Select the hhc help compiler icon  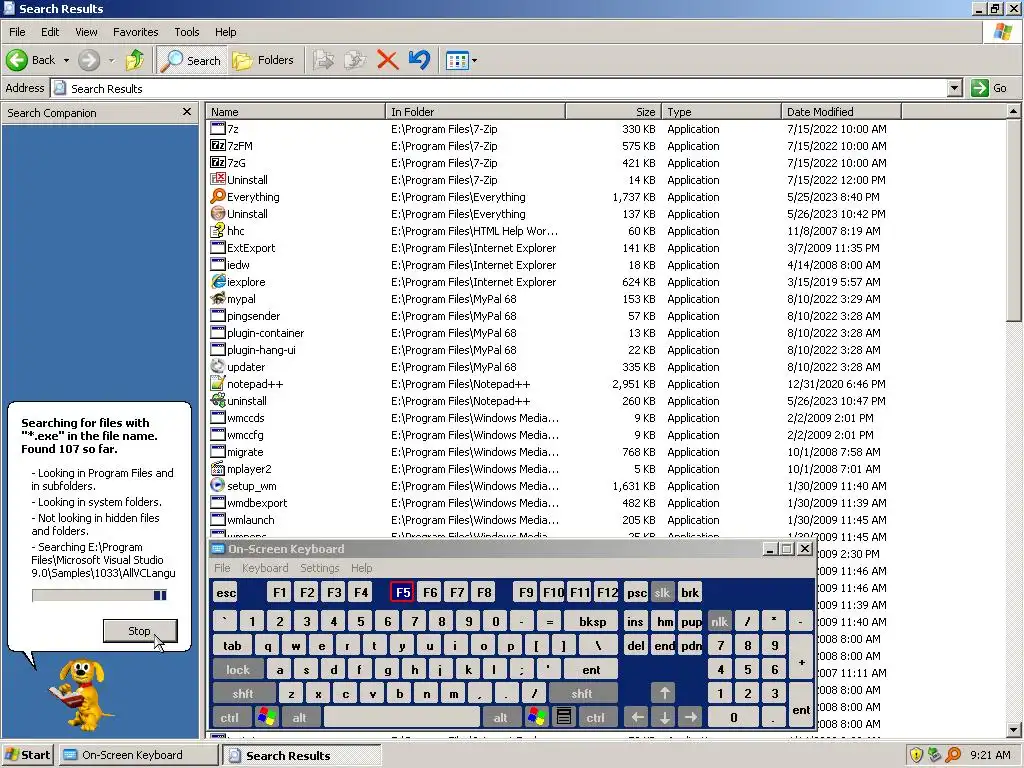(x=218, y=231)
